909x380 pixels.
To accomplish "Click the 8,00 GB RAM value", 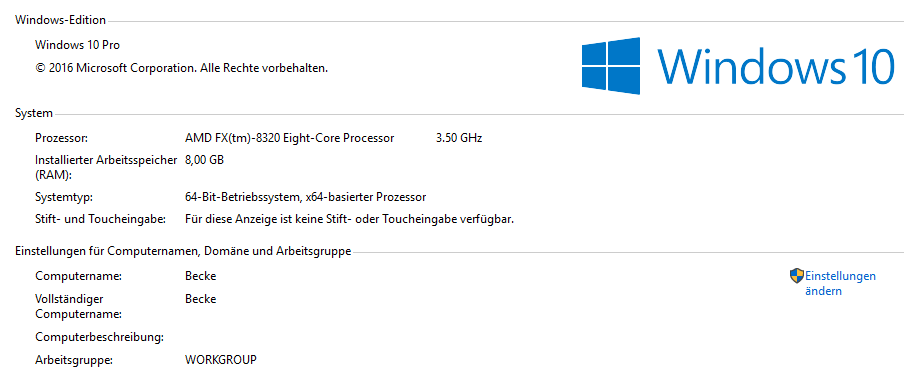I will (x=204, y=160).
